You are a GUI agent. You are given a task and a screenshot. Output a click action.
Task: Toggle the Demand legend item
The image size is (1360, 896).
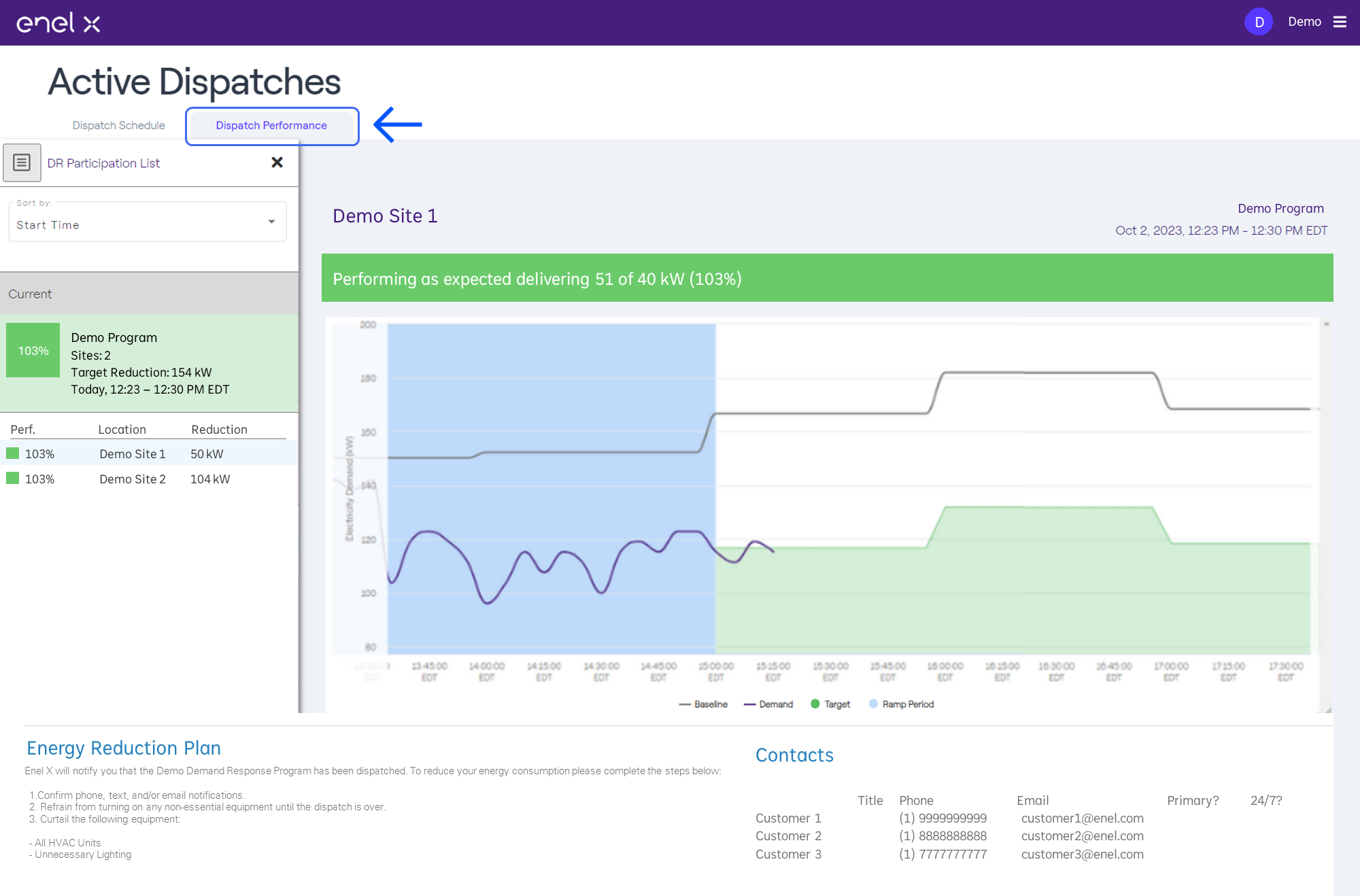click(x=768, y=704)
